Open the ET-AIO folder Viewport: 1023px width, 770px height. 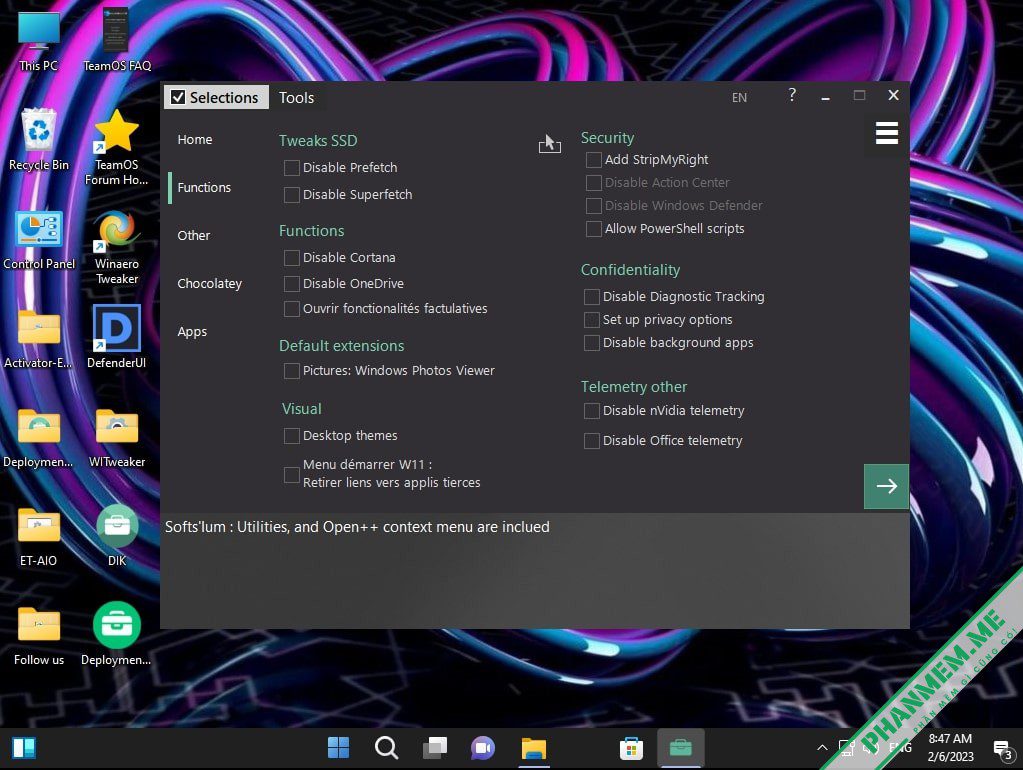tap(38, 537)
